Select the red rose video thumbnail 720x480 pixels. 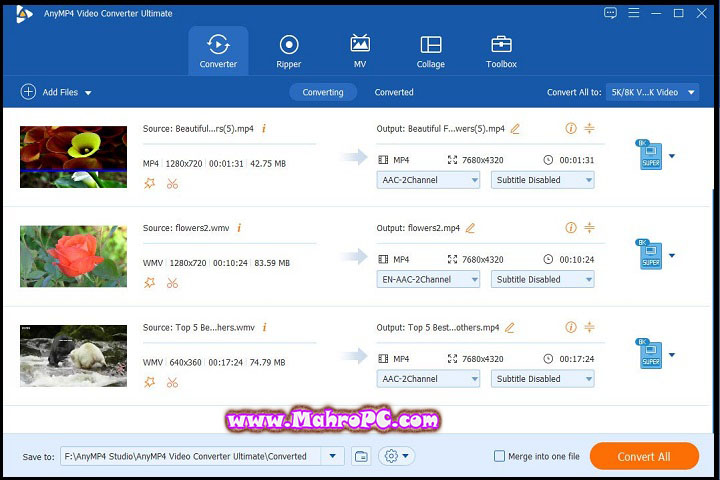coord(73,256)
